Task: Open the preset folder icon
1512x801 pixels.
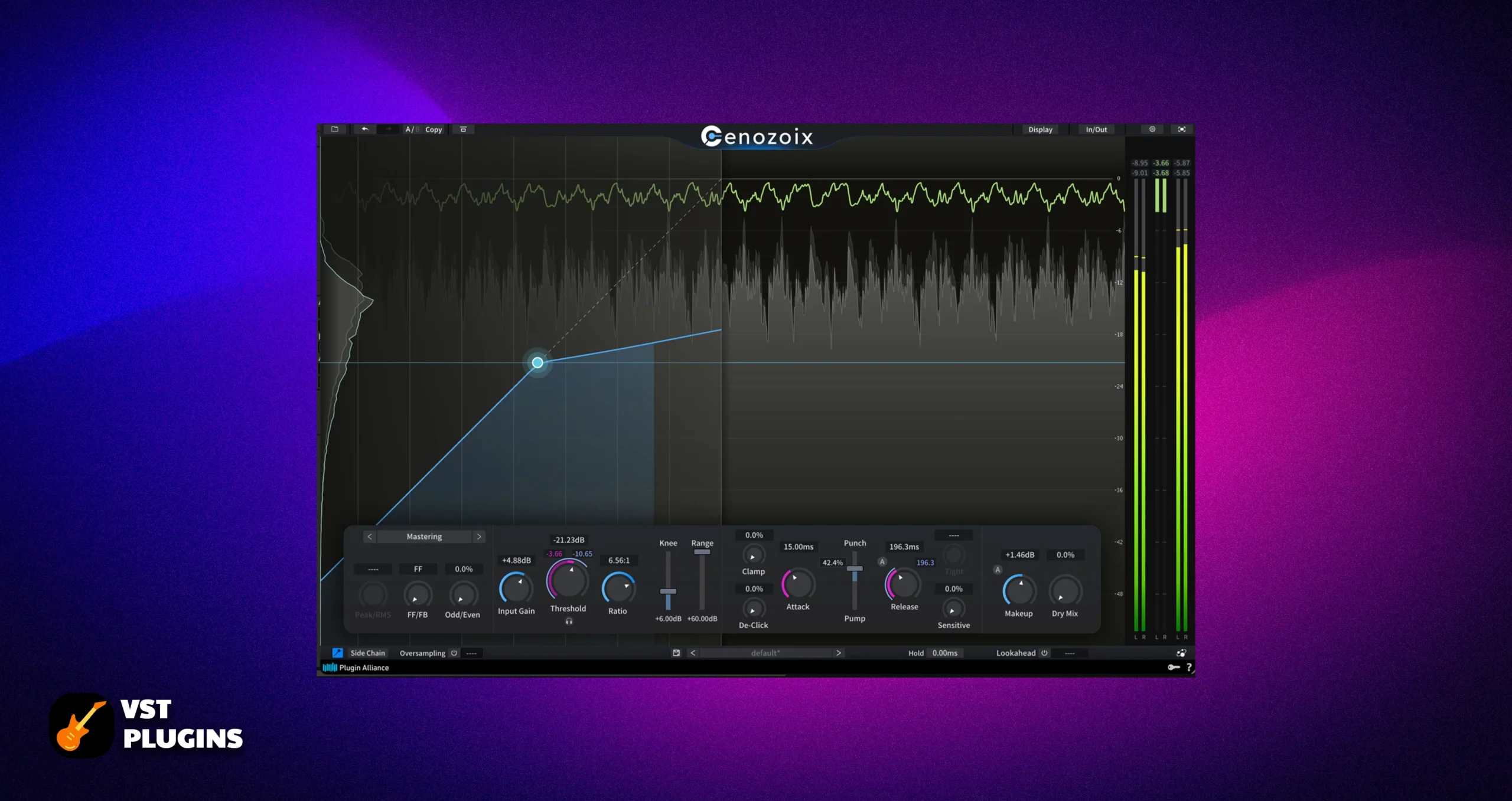Action: [335, 129]
